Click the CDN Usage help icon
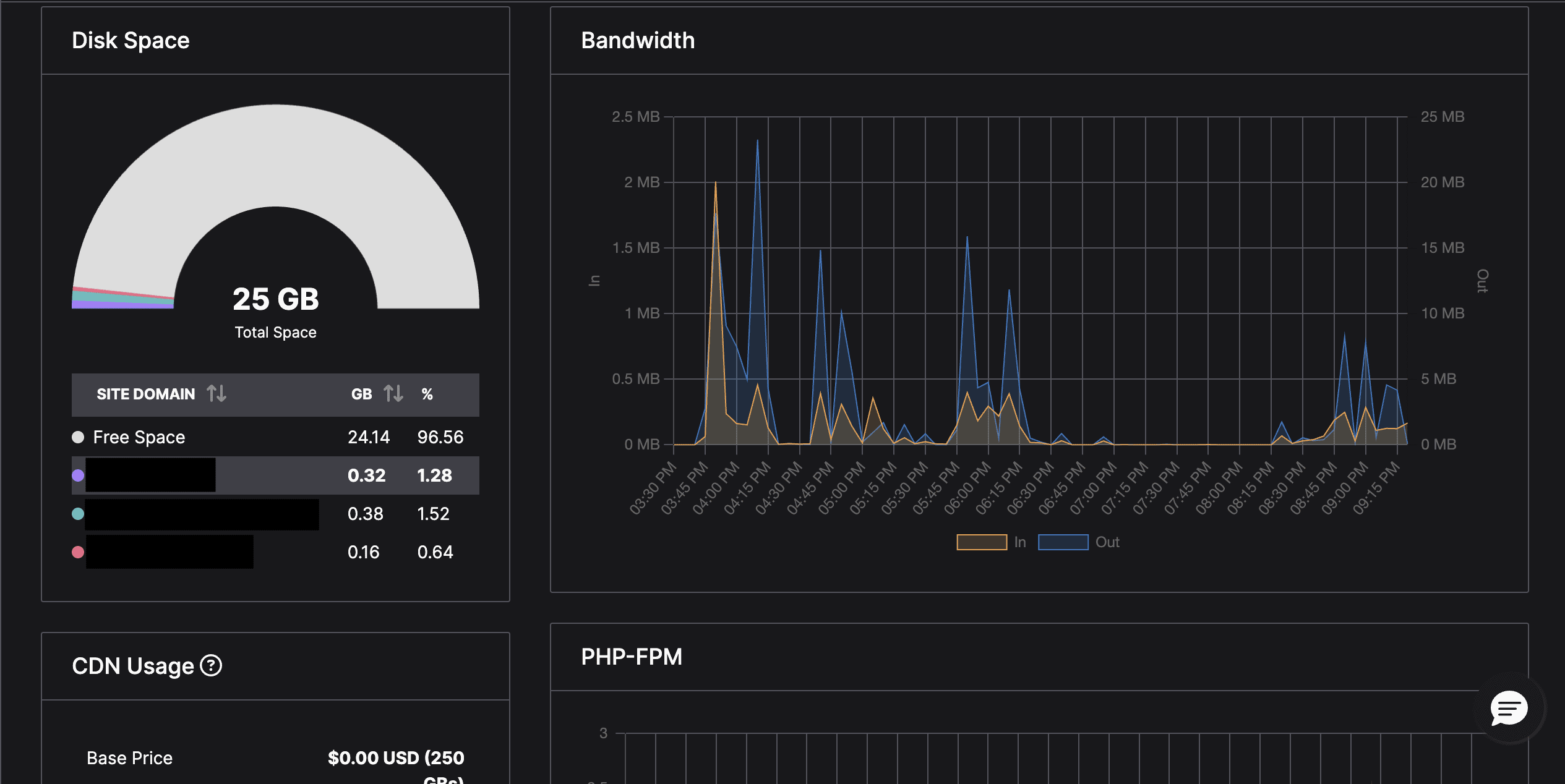 click(211, 666)
